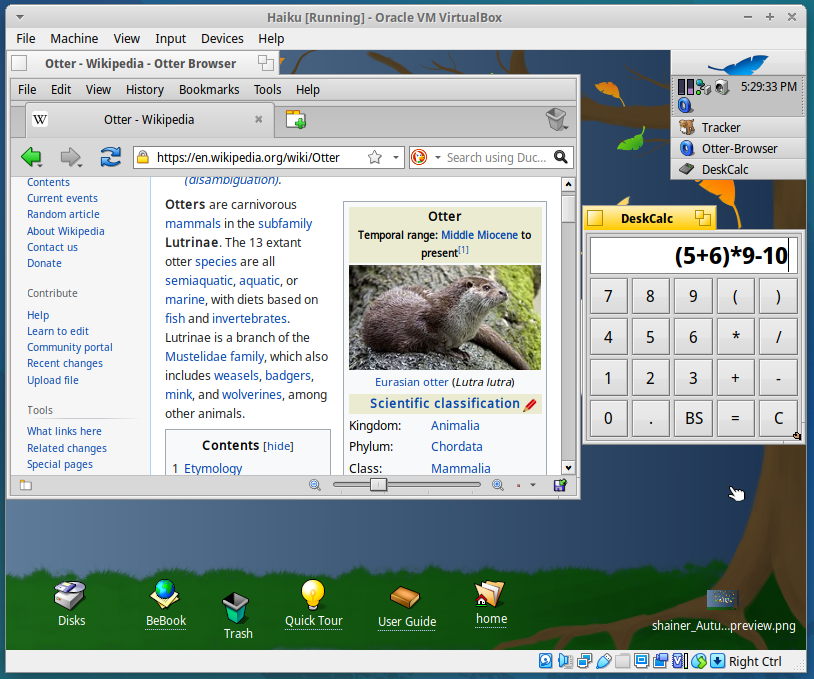Open the VirtualBox Devices menu
The image size is (814, 679).
tap(222, 38)
